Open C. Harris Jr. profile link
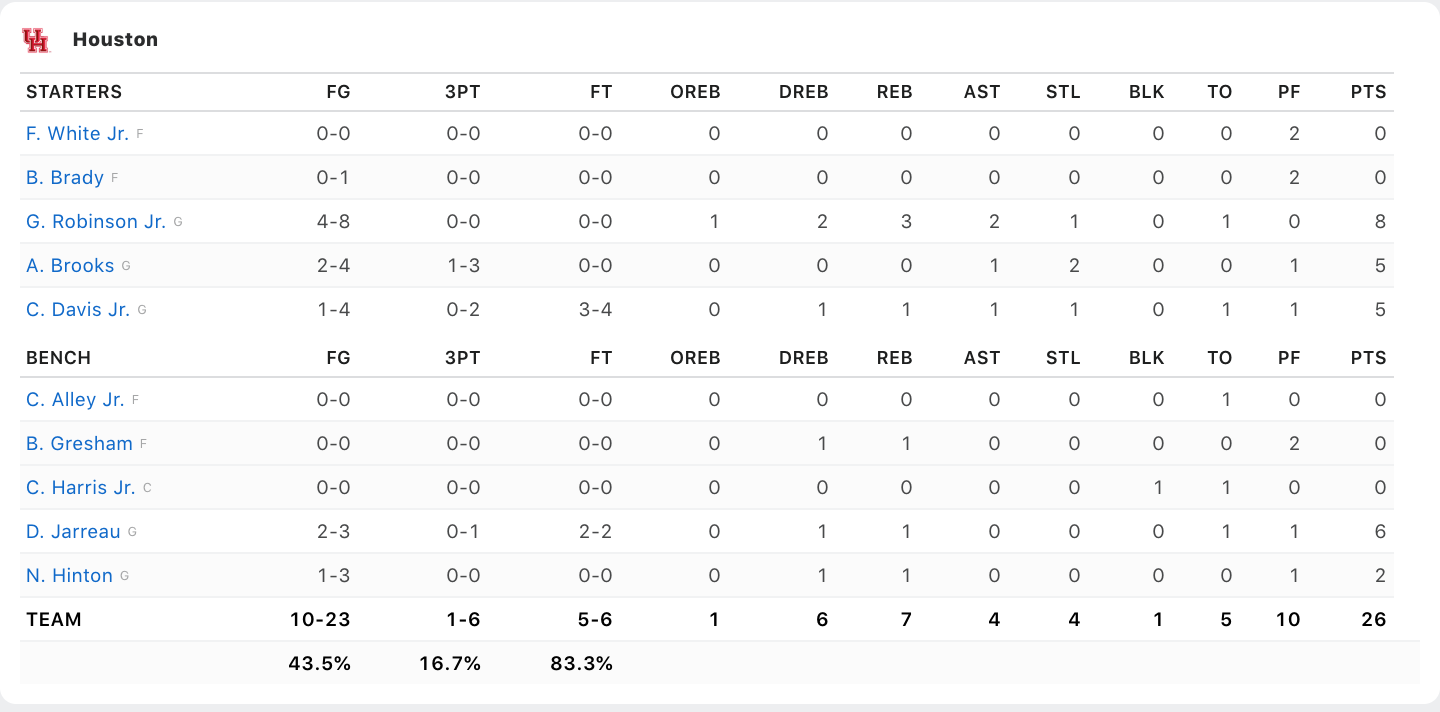1440x712 pixels. [80, 487]
